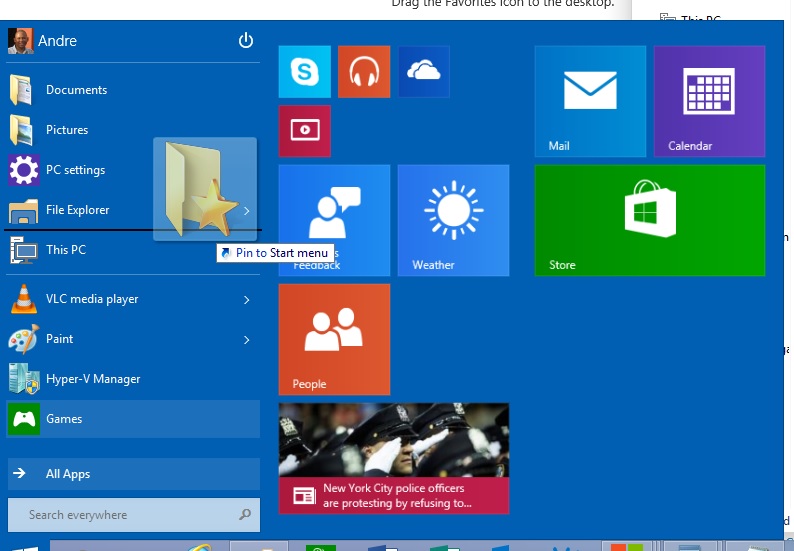Expand VLC media player jump list arrow
The height and width of the screenshot is (551, 794).
[x=247, y=300]
